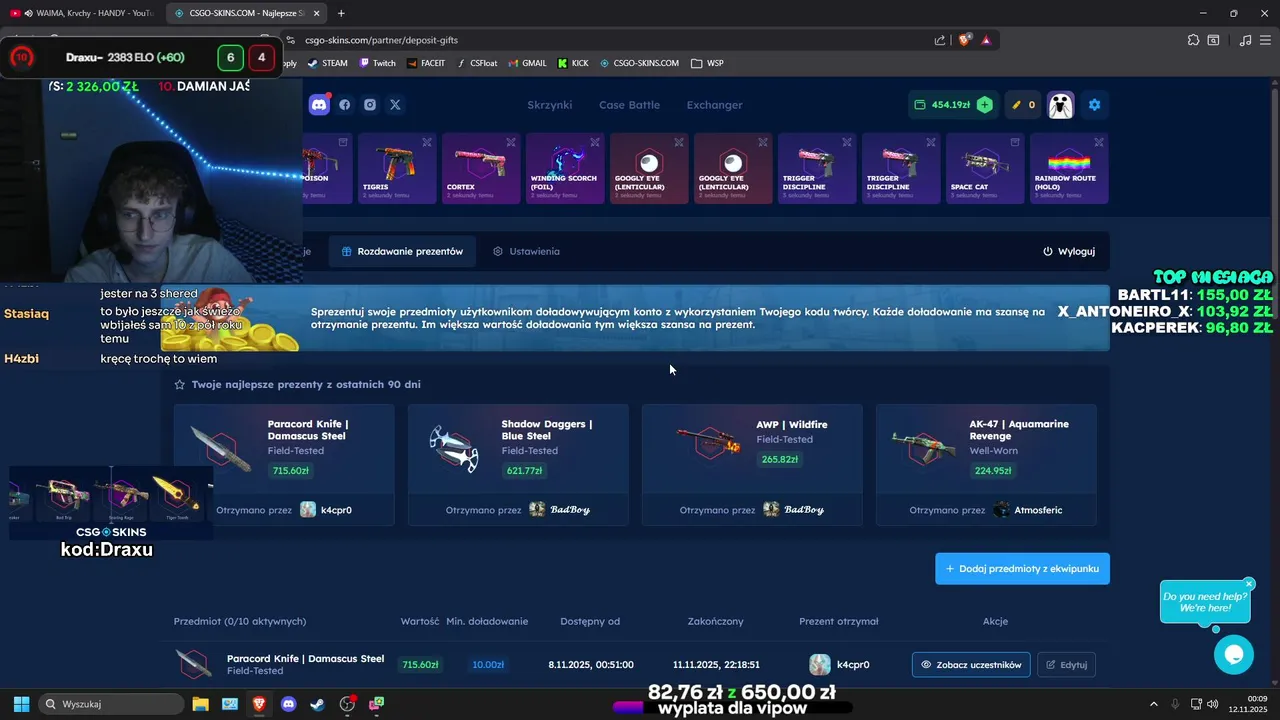Click the taskbar volume icon
The image size is (1280, 720).
1212,704
